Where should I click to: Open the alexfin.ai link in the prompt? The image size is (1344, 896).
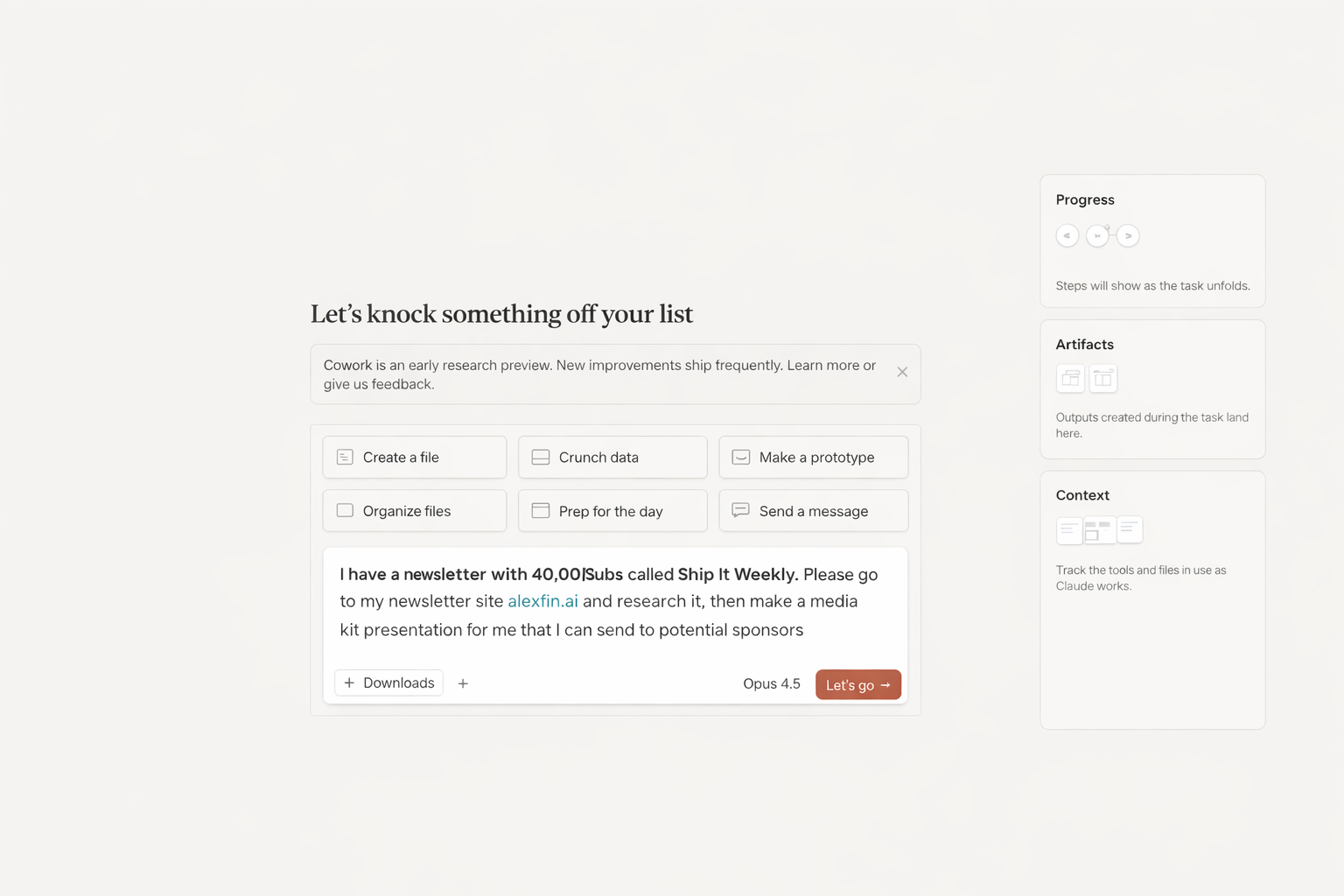pos(542,602)
